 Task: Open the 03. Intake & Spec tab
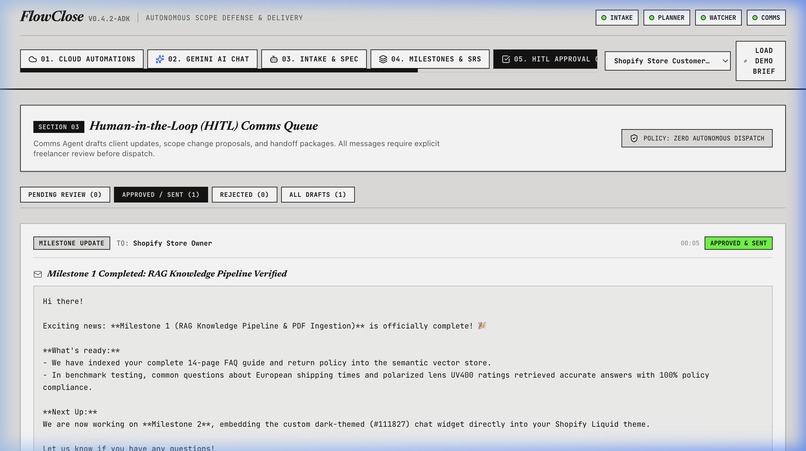point(314,59)
